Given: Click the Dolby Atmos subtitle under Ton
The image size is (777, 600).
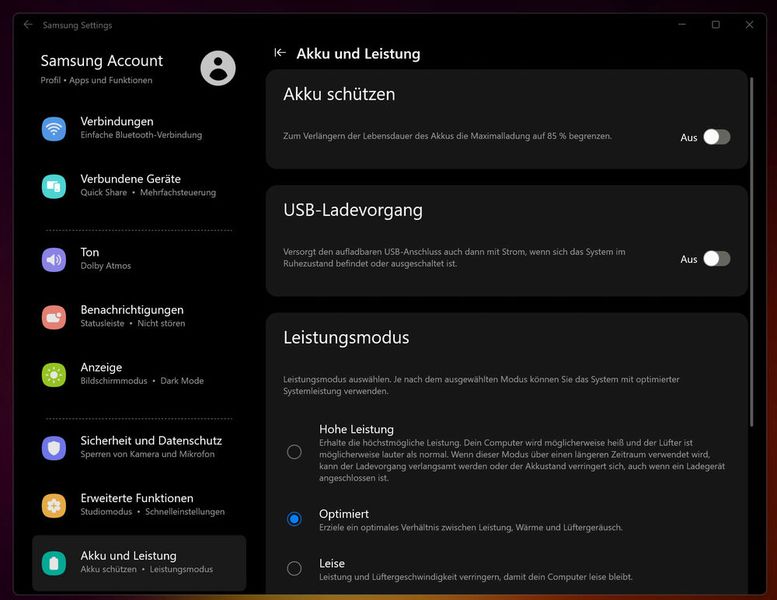Looking at the screenshot, I should pos(106,266).
